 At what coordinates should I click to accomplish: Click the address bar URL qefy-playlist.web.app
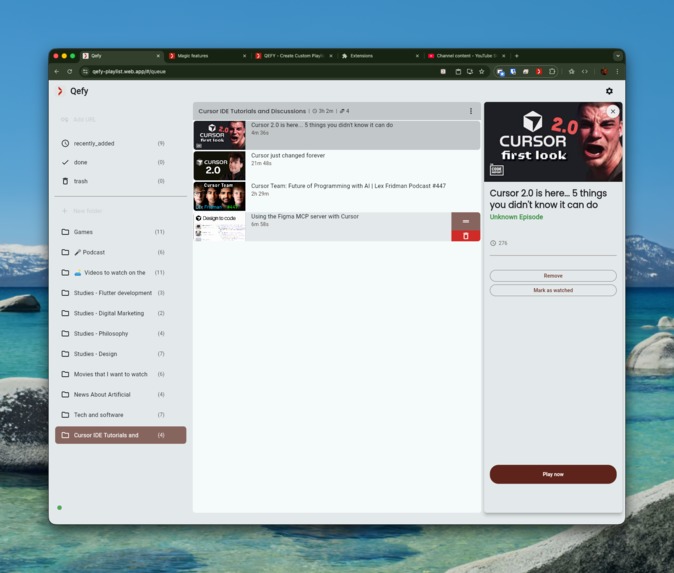pos(129,72)
